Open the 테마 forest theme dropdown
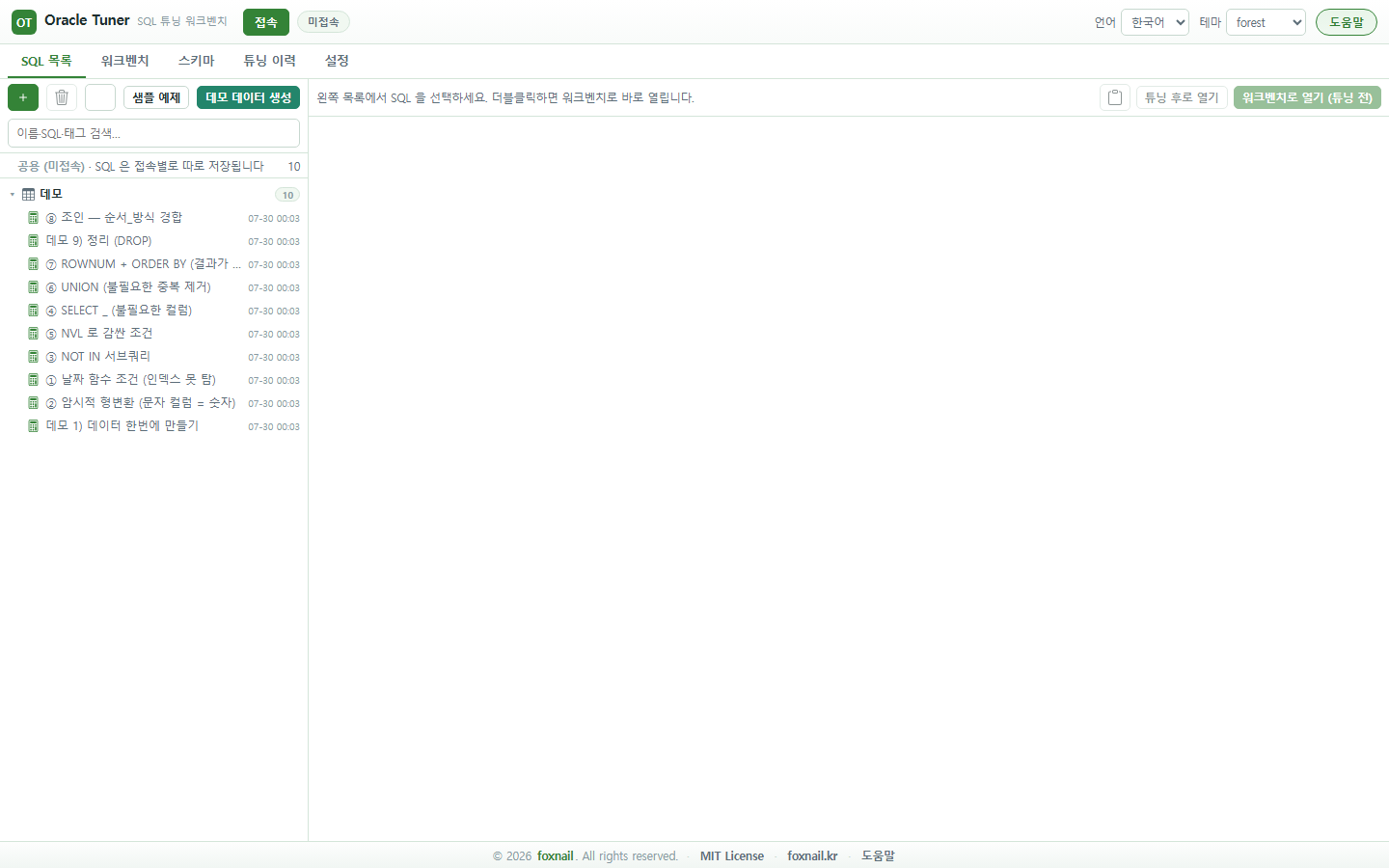The height and width of the screenshot is (868, 1389). (1266, 22)
